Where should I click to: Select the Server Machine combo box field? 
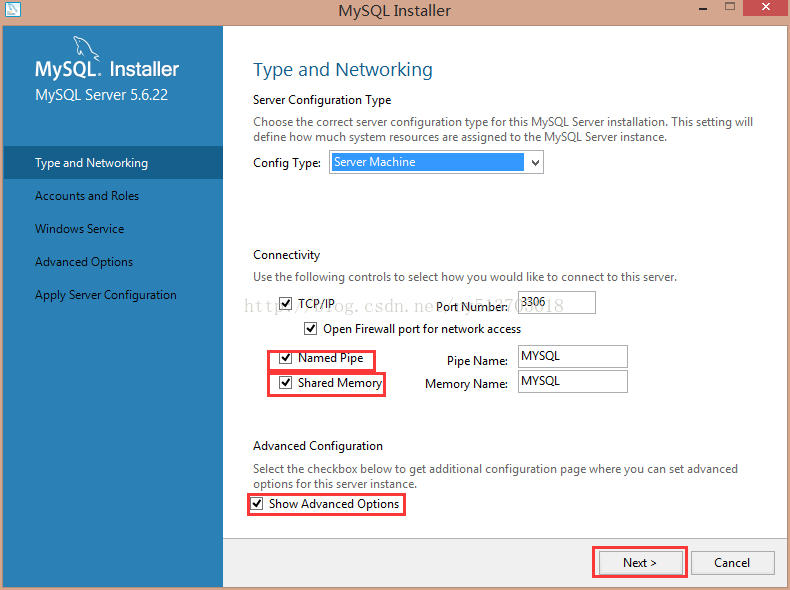(427, 162)
